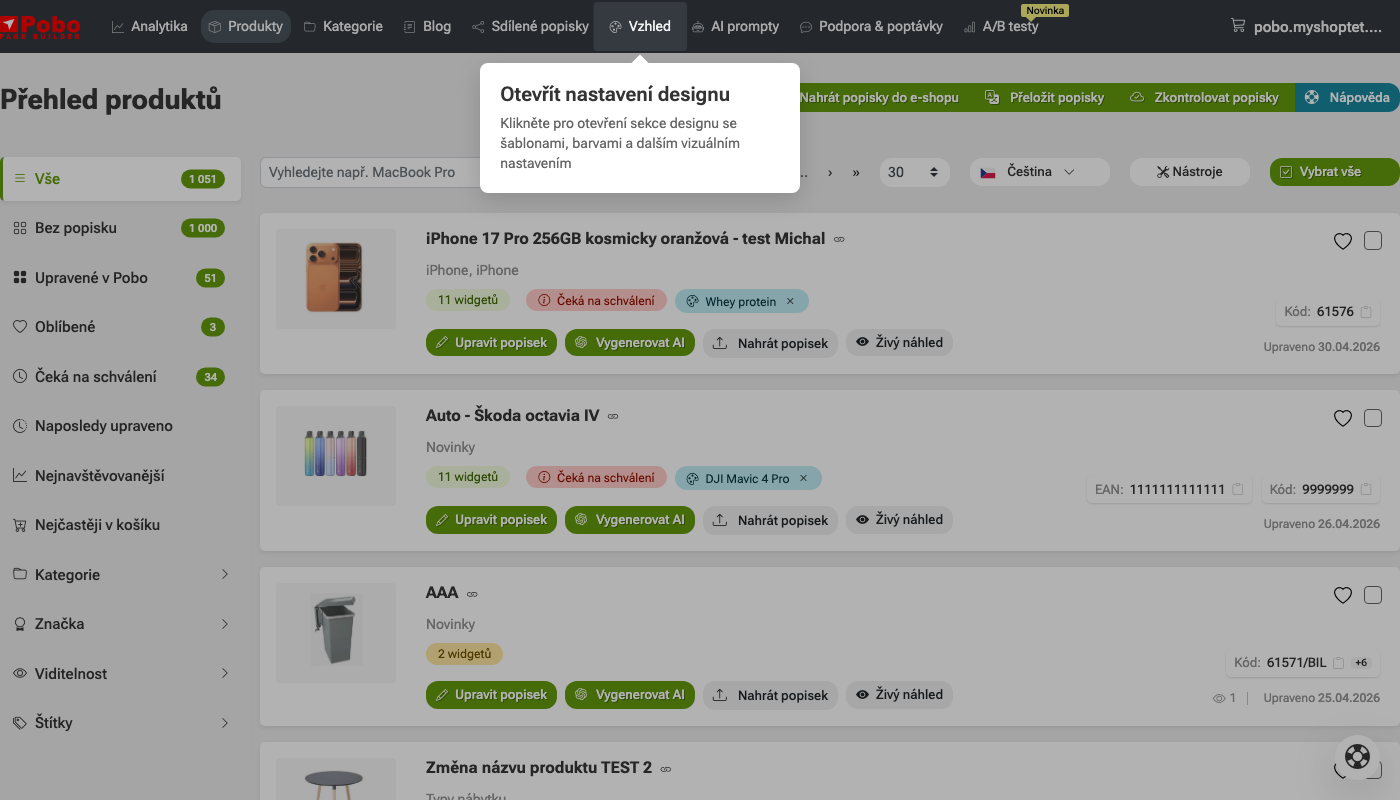The width and height of the screenshot is (1400, 800).
Task: Open Sdílené popisky
Action: (x=530, y=27)
